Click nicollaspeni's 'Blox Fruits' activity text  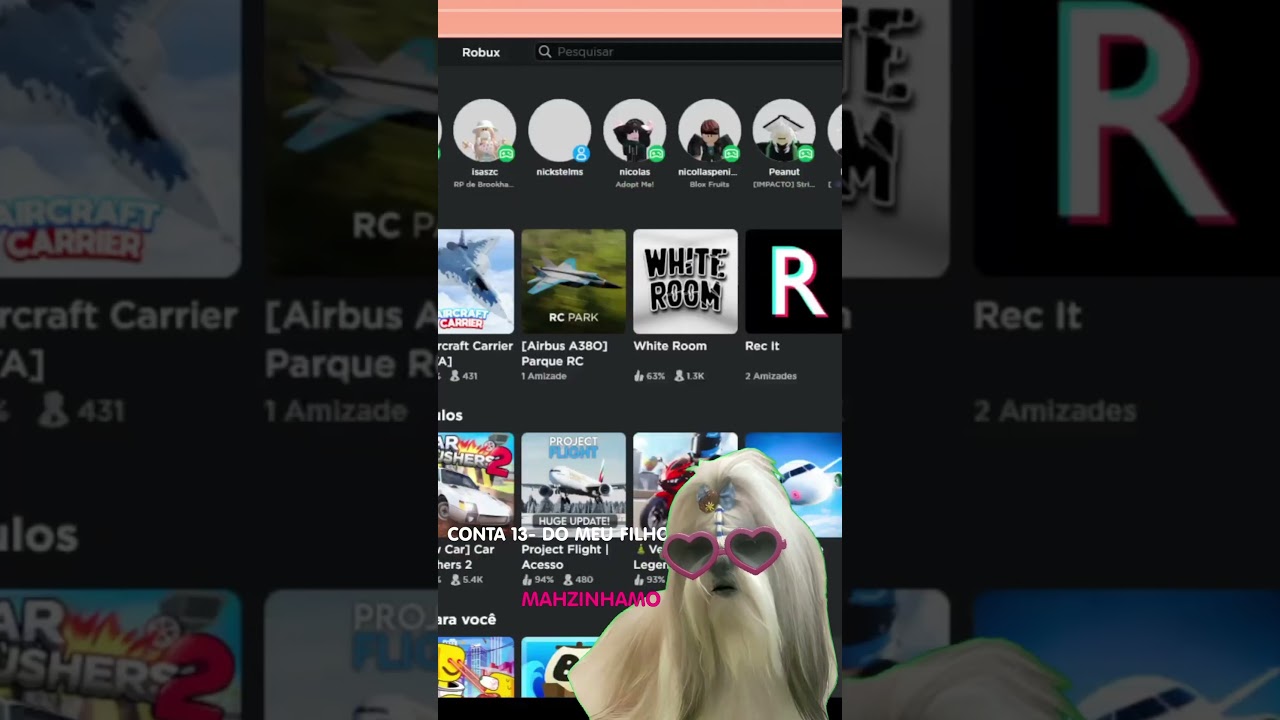point(709,185)
